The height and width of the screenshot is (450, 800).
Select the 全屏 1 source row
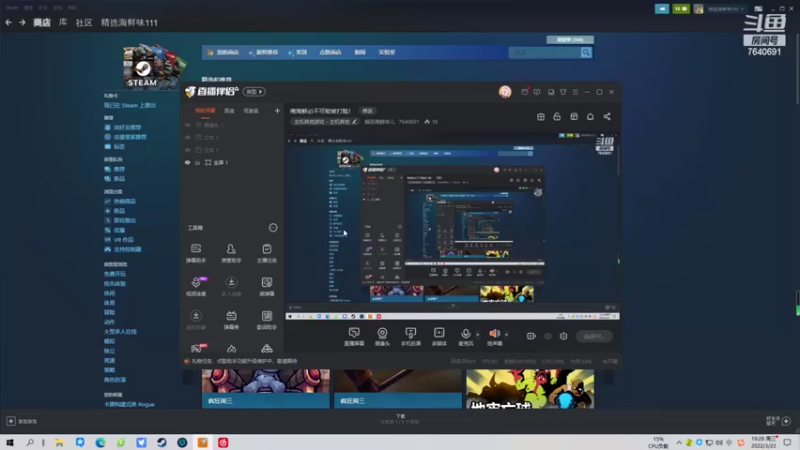coord(232,162)
